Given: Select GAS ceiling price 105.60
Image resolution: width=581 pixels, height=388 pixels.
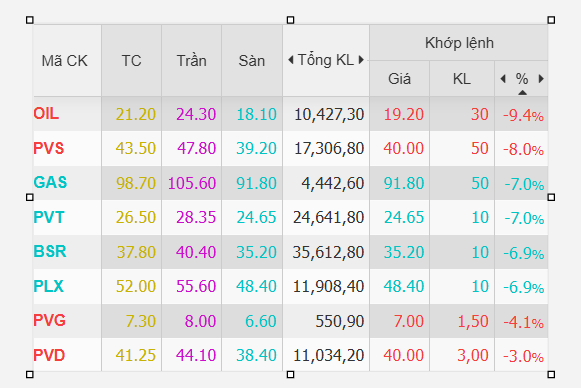Looking at the screenshot, I should (x=192, y=183).
